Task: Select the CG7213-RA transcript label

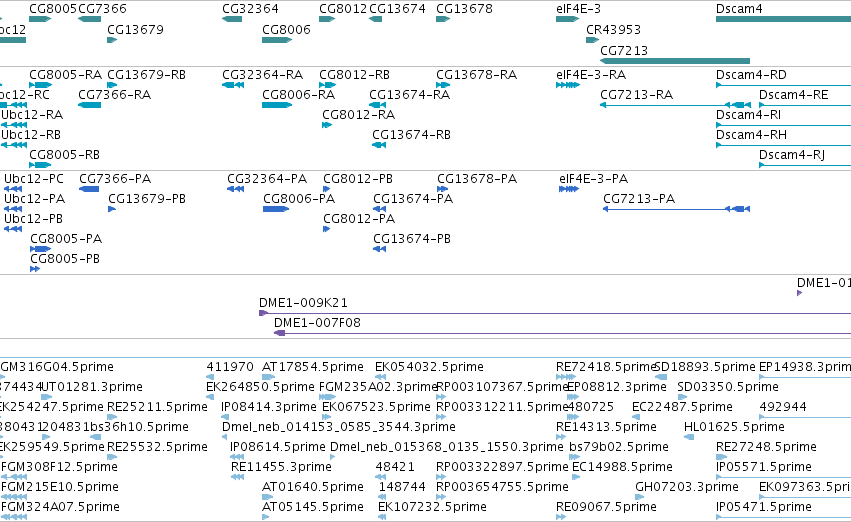Action: tap(637, 94)
